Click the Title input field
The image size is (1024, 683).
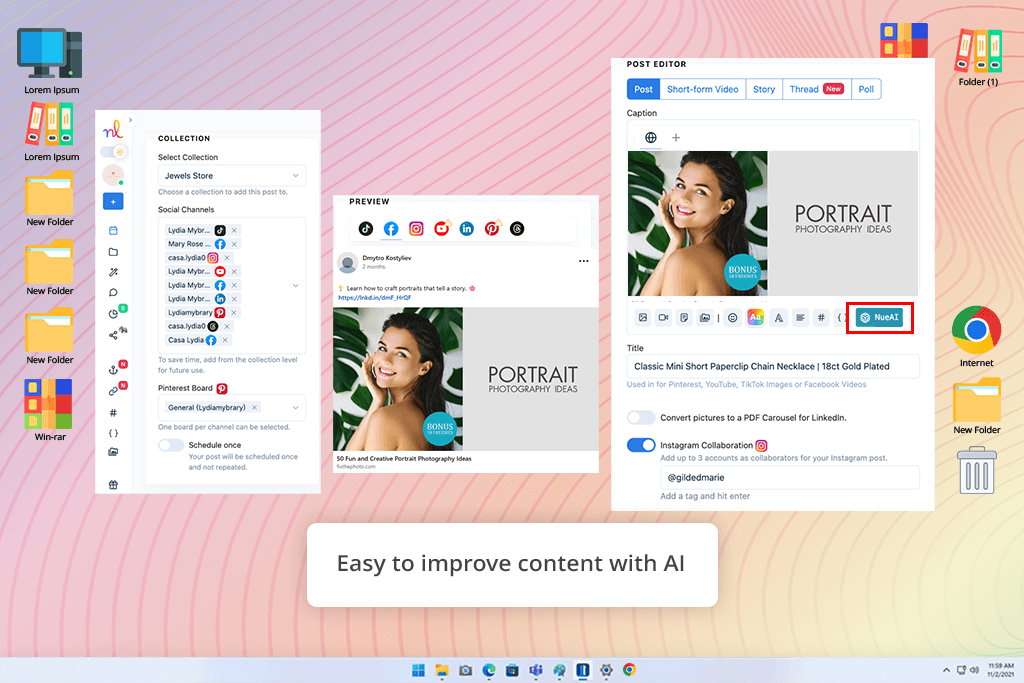[773, 366]
